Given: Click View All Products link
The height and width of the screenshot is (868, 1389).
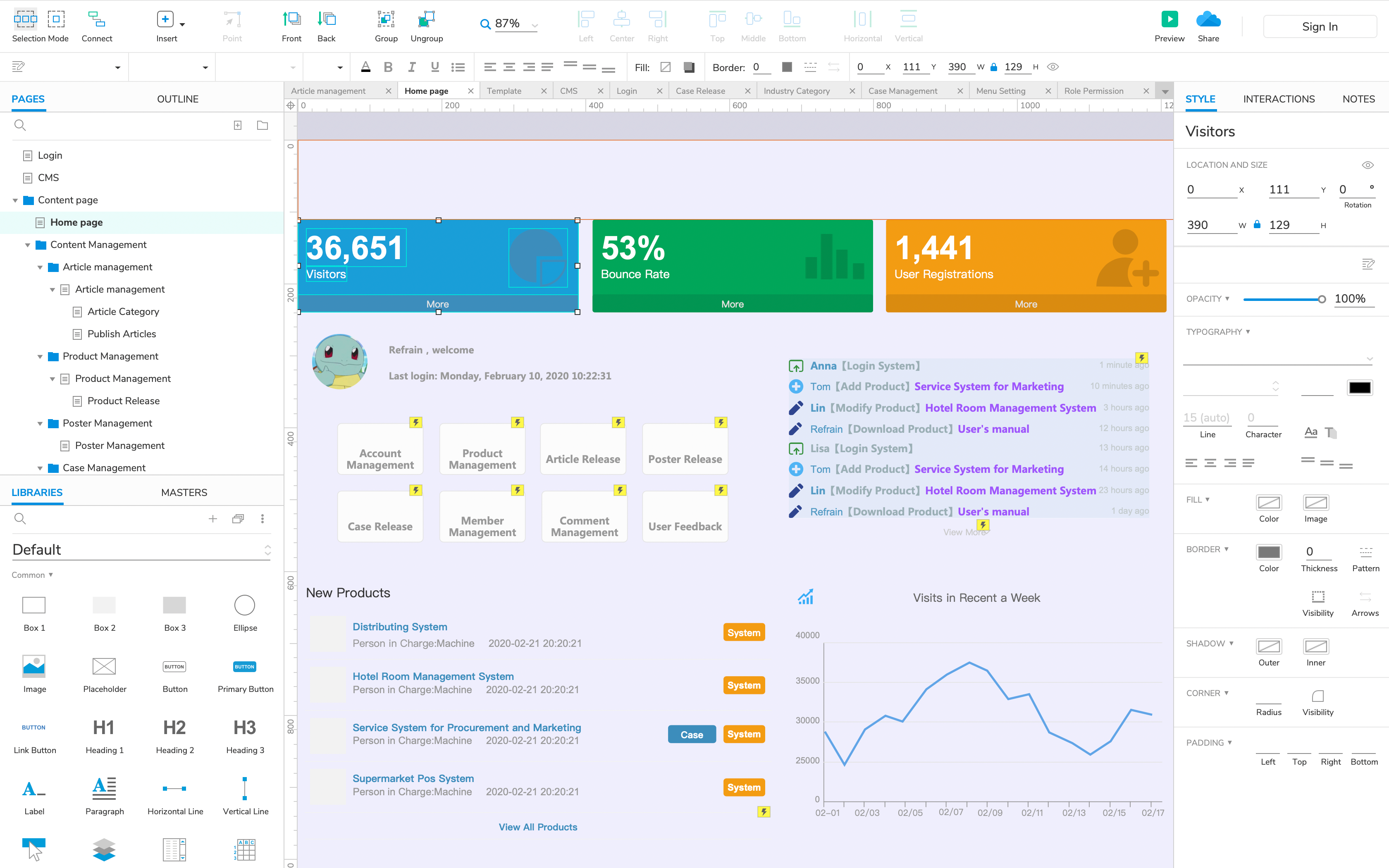Looking at the screenshot, I should pyautogui.click(x=538, y=827).
